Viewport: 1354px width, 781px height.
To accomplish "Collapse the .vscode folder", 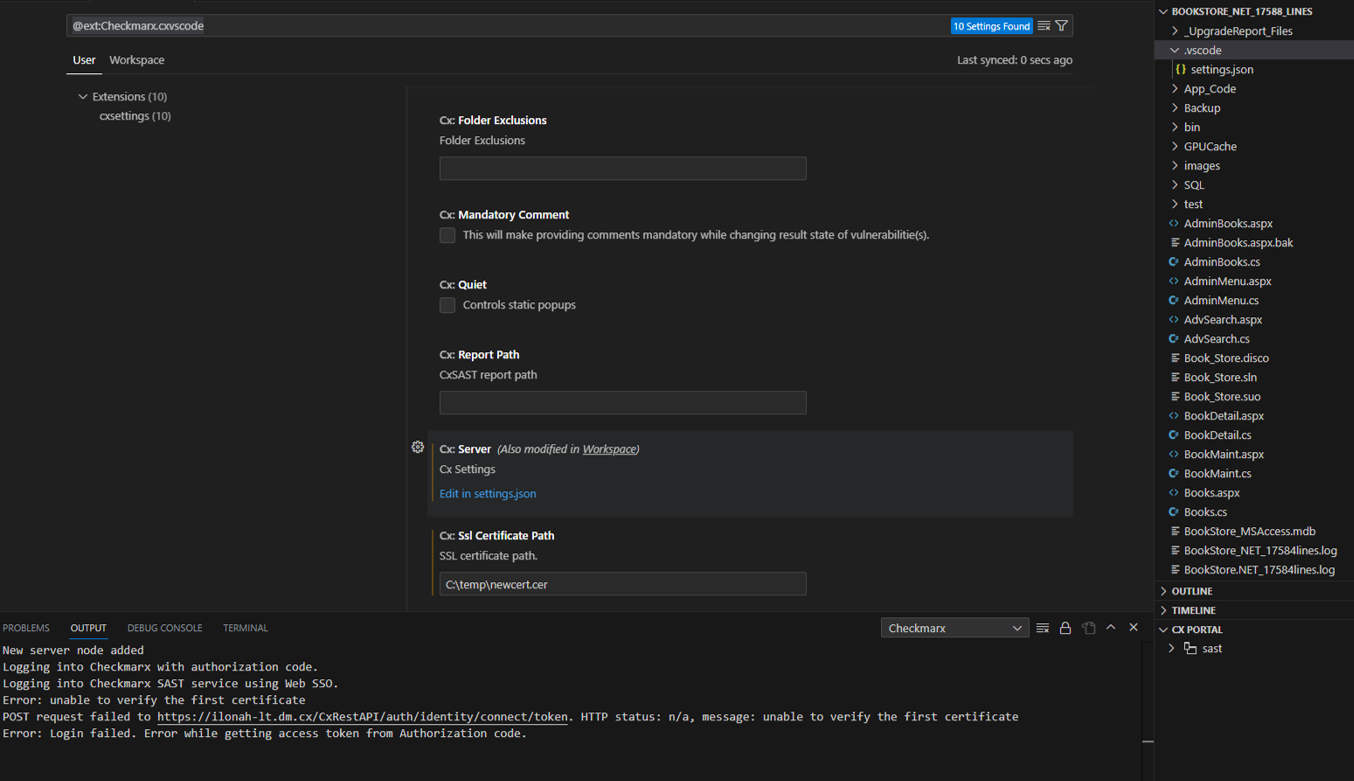I will (x=1175, y=50).
